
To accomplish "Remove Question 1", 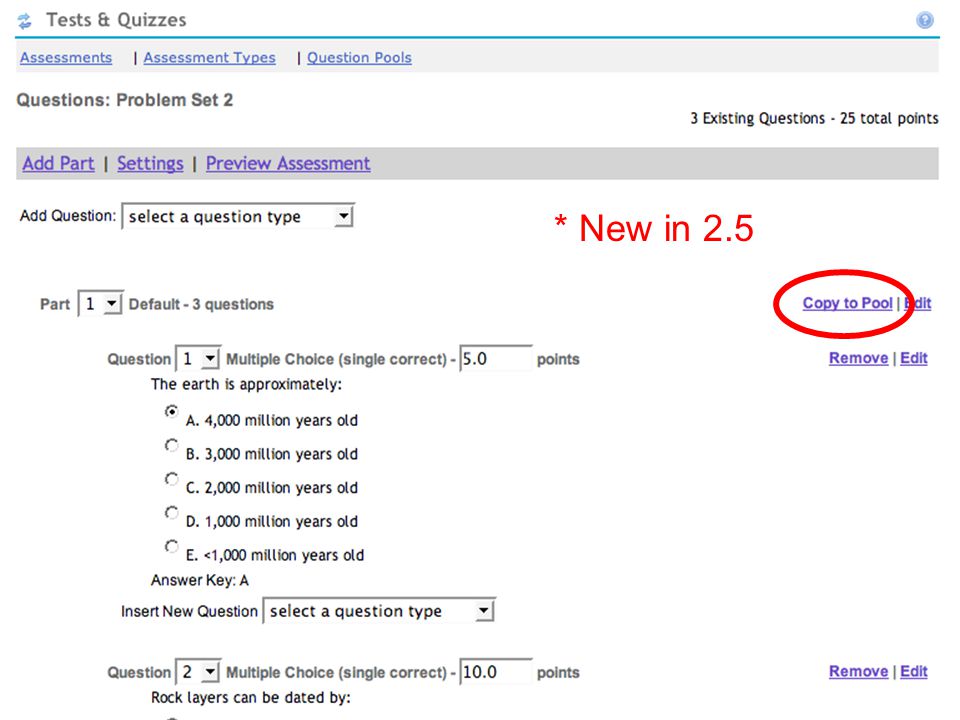I will click(x=858, y=358).
